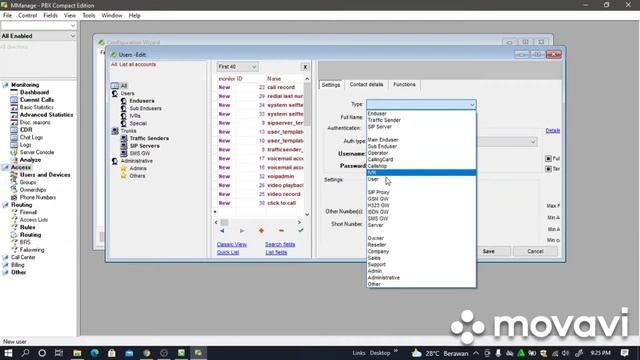Open Basic Statistics entry
The height and width of the screenshot is (360, 640).
pyautogui.click(x=37, y=107)
